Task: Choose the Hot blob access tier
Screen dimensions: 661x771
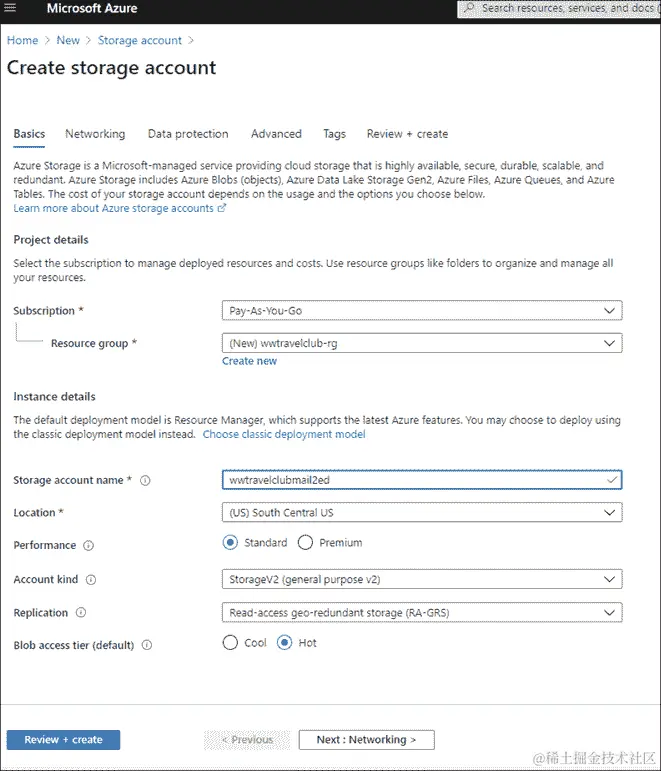Action: coord(284,643)
